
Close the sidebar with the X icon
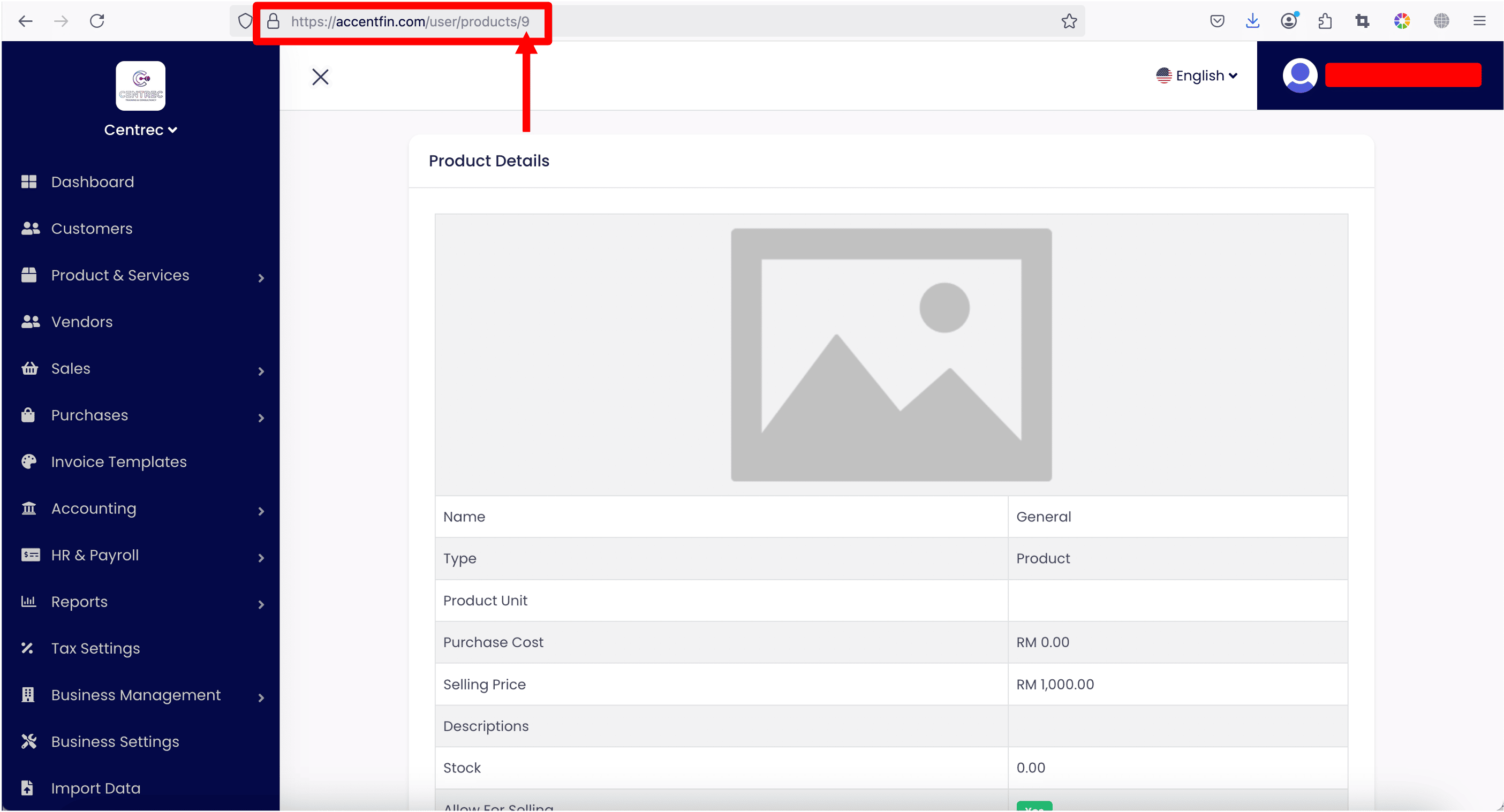coord(320,77)
